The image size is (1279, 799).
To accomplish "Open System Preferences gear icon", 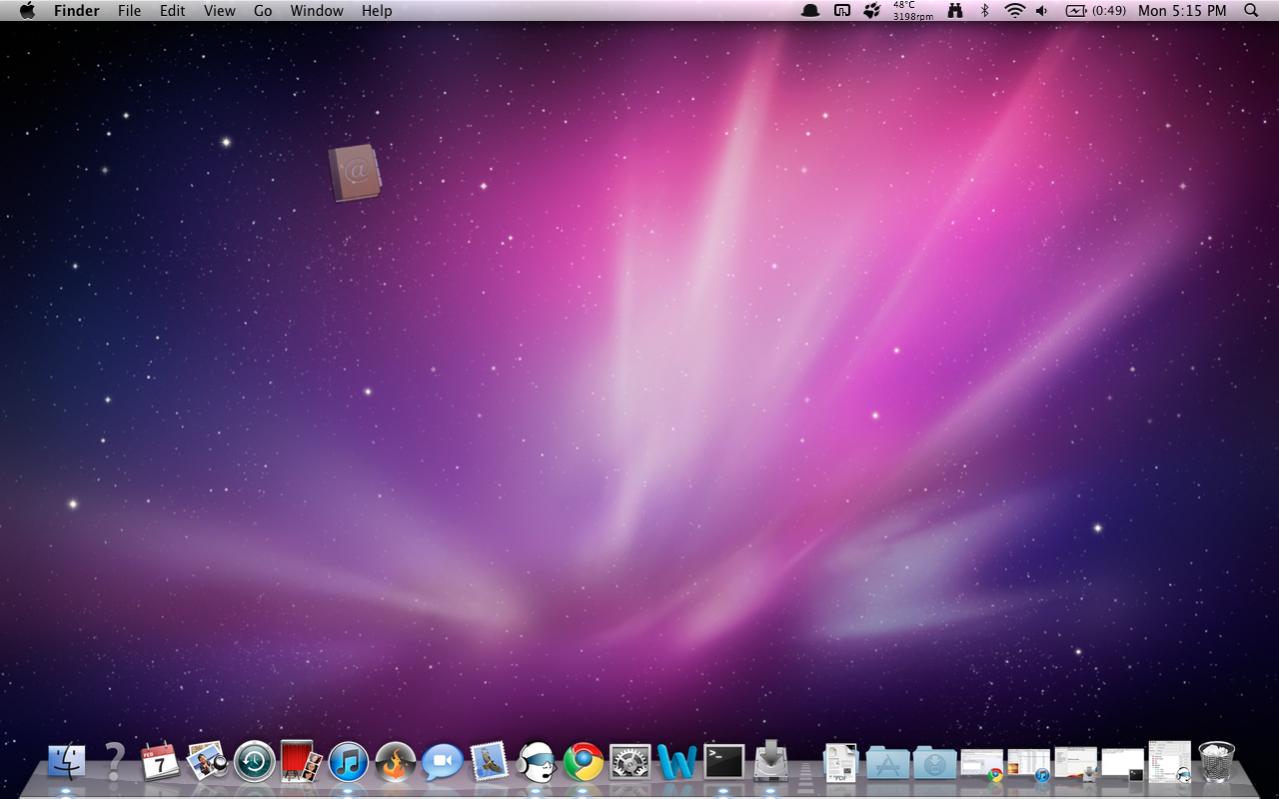I will click(x=630, y=762).
